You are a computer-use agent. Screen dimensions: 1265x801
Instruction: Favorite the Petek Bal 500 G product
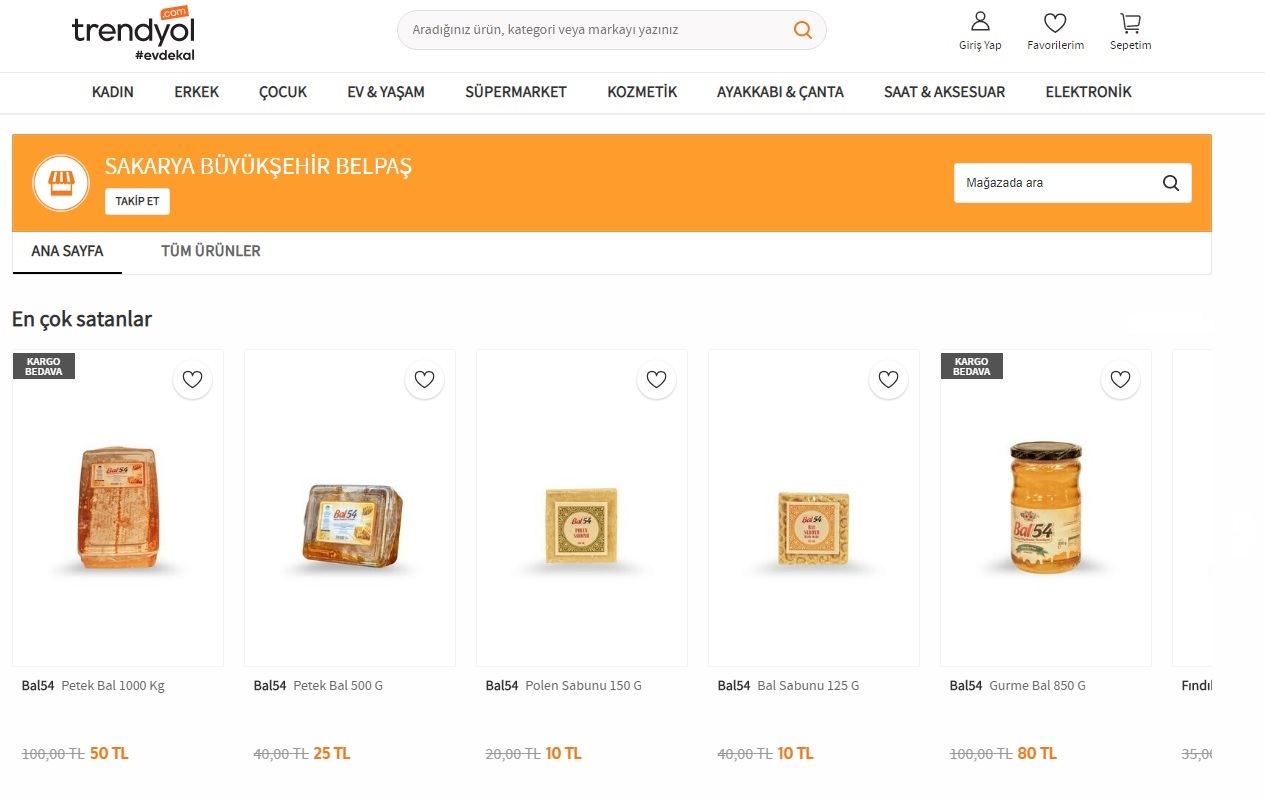pyautogui.click(x=425, y=380)
